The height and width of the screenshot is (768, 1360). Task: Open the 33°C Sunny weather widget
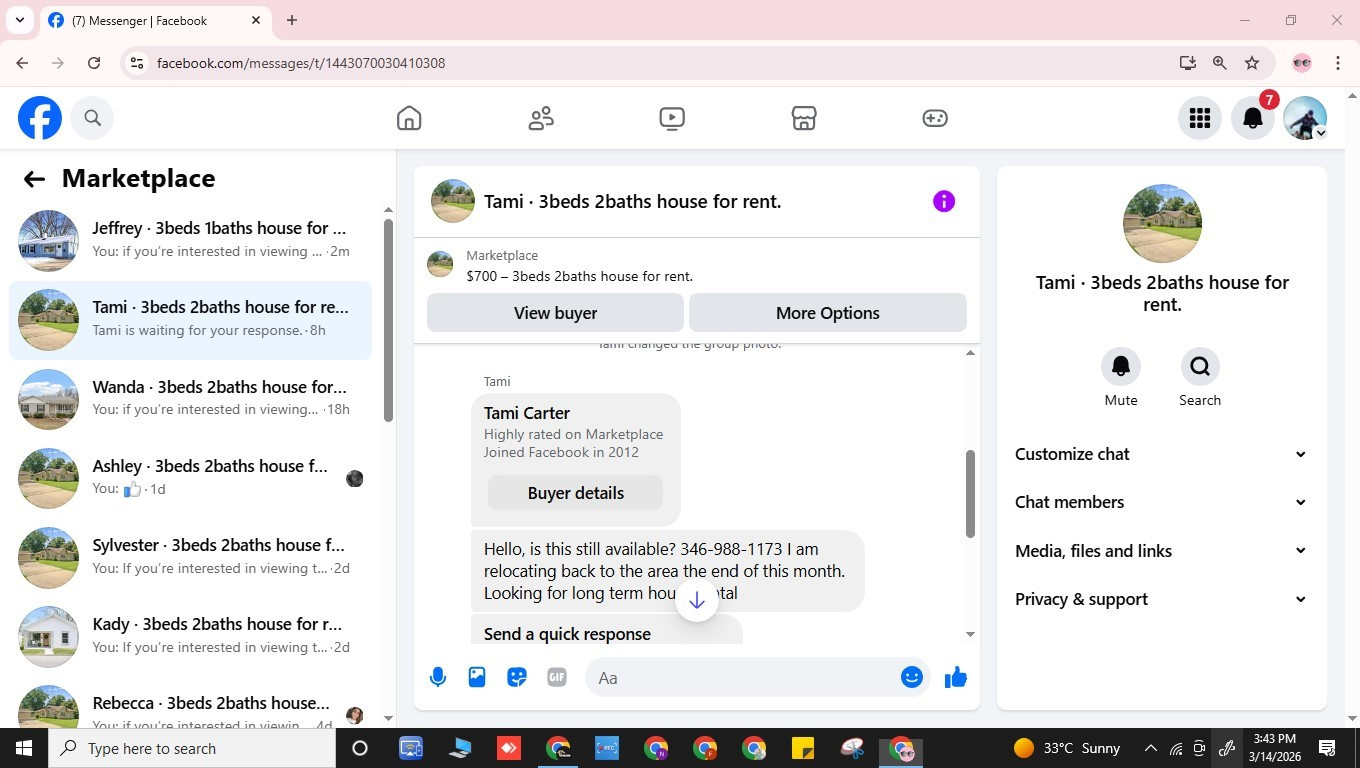[1066, 748]
